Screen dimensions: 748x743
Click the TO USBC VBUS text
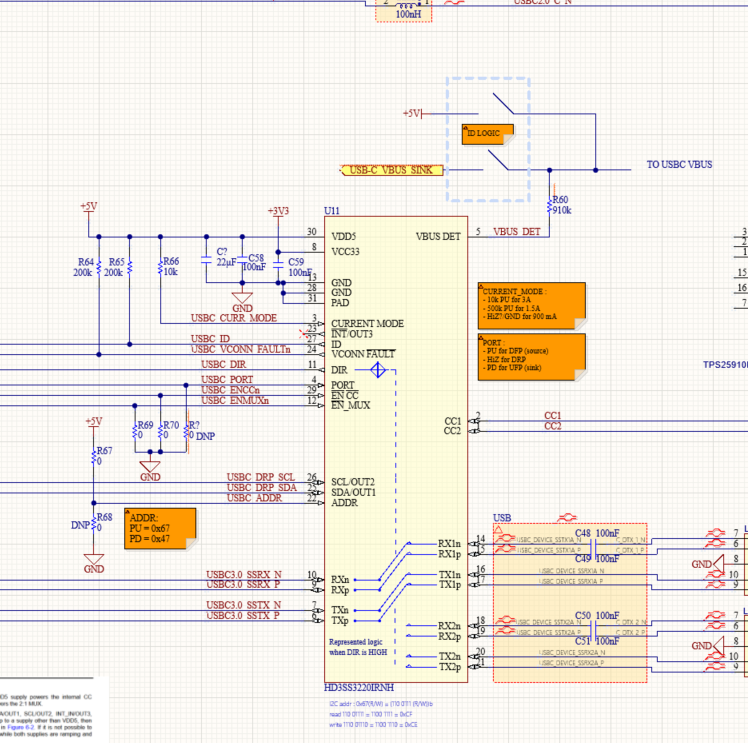[x=679, y=165]
